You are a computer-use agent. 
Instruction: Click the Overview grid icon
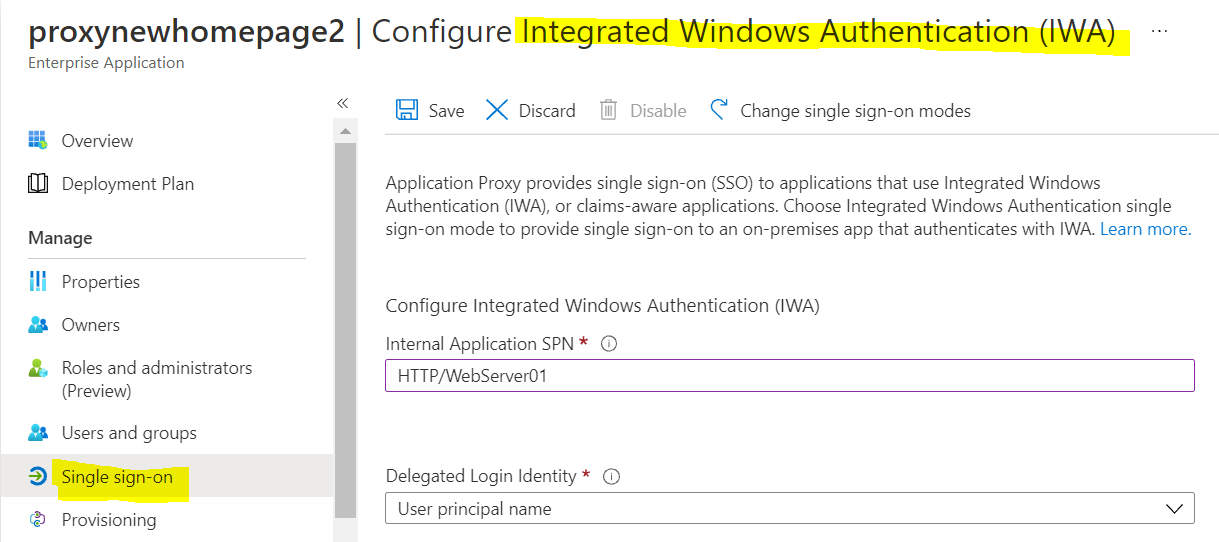tap(38, 140)
